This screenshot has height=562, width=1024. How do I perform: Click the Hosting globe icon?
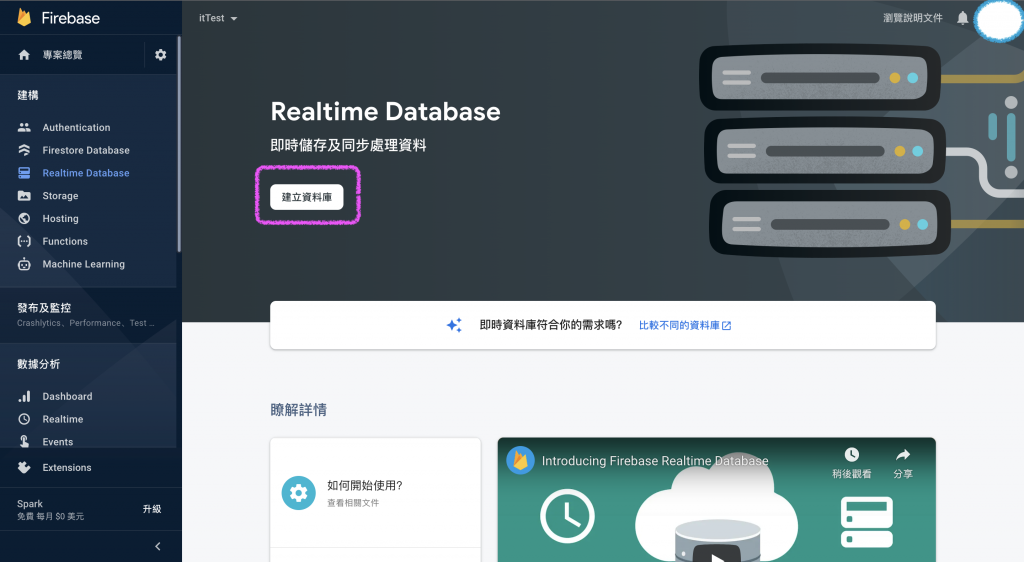(x=24, y=219)
